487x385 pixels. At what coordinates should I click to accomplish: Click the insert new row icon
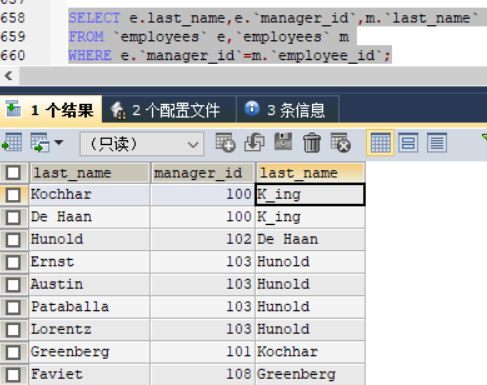[x=225, y=143]
